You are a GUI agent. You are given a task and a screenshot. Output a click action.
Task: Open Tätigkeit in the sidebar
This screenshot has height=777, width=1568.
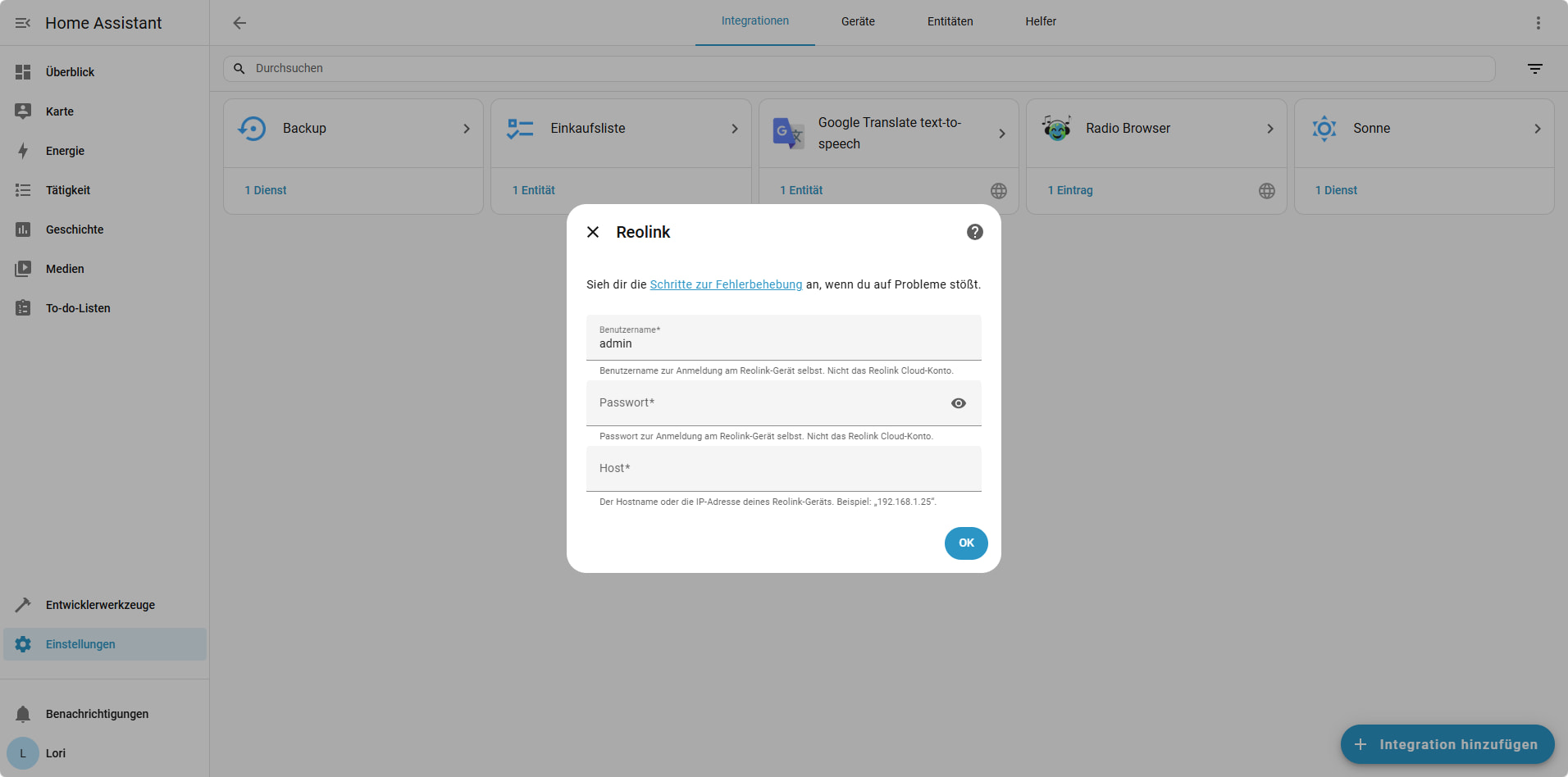point(105,190)
